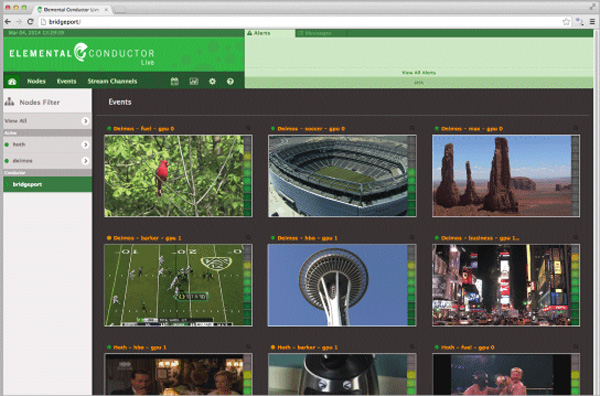Screen dimensions: 600x396
Task: Click the green status dot of deimos node
Action: coord(7,161)
